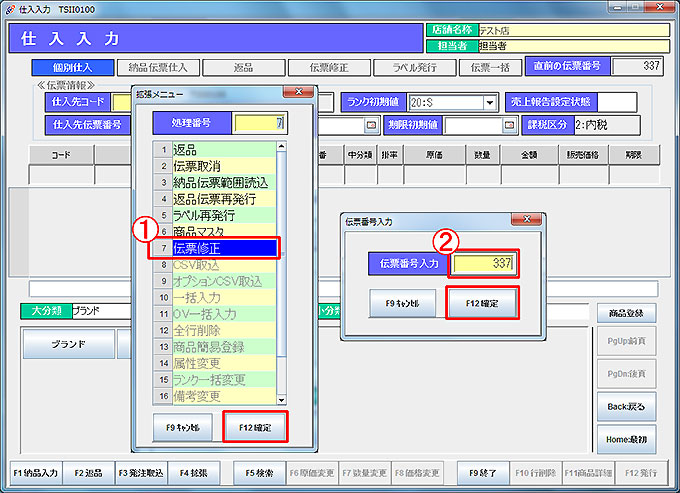This screenshot has width=680, height=493.
Task: Click the 直前の伝票番号 value 337
Action: tap(637, 66)
